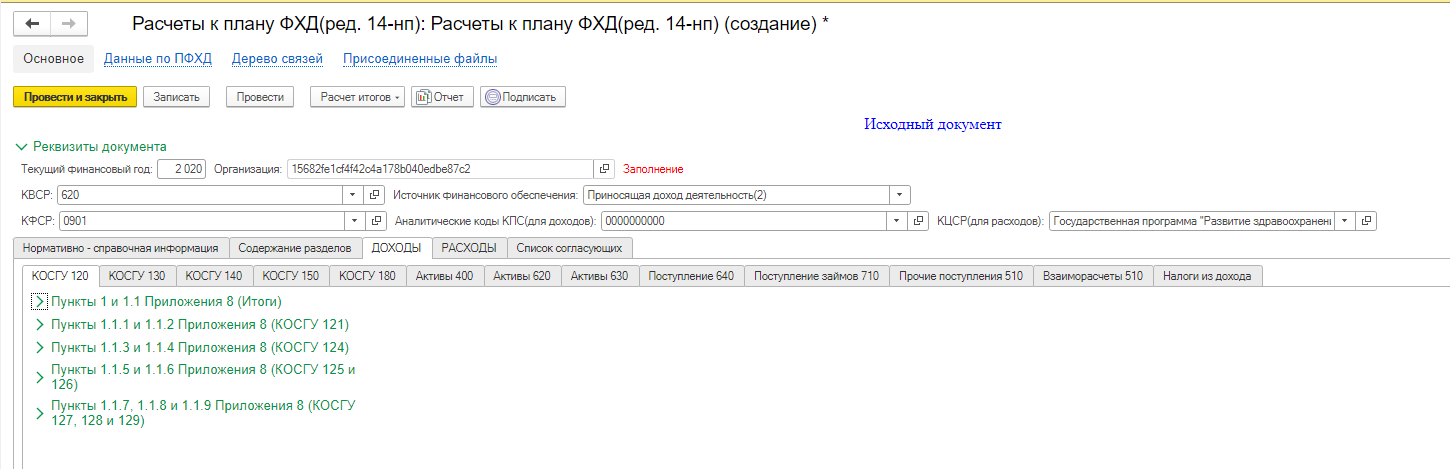Go back with the left arrow button

click(x=31, y=23)
